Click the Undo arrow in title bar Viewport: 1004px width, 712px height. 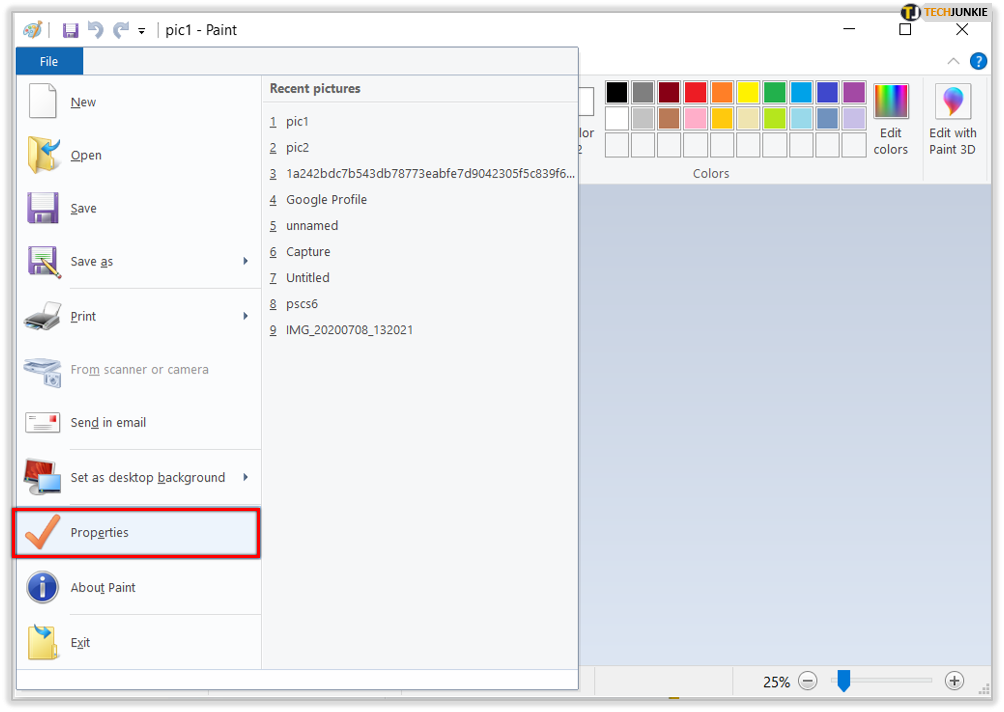point(95,29)
